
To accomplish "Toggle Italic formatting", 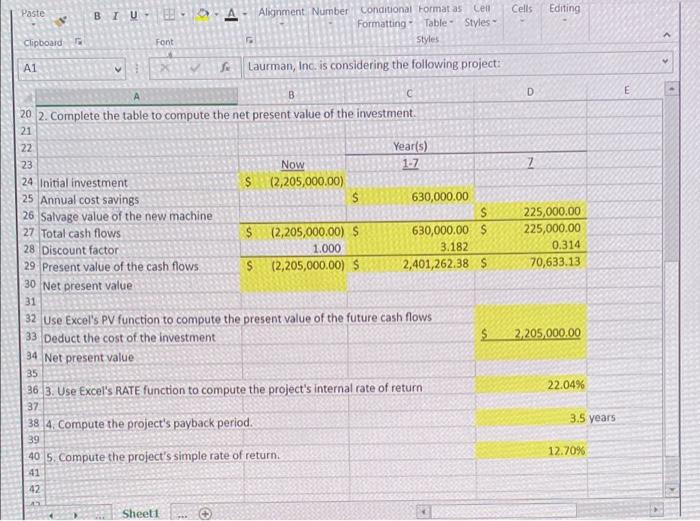I will (x=116, y=16).
